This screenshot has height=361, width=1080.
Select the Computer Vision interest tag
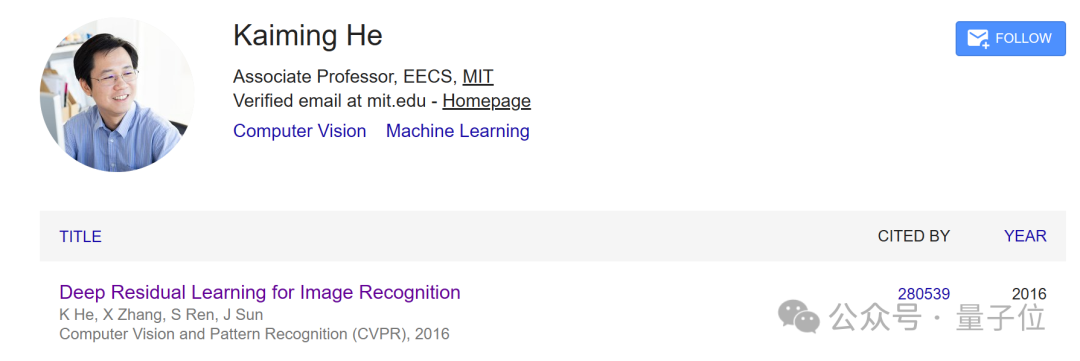(300, 131)
